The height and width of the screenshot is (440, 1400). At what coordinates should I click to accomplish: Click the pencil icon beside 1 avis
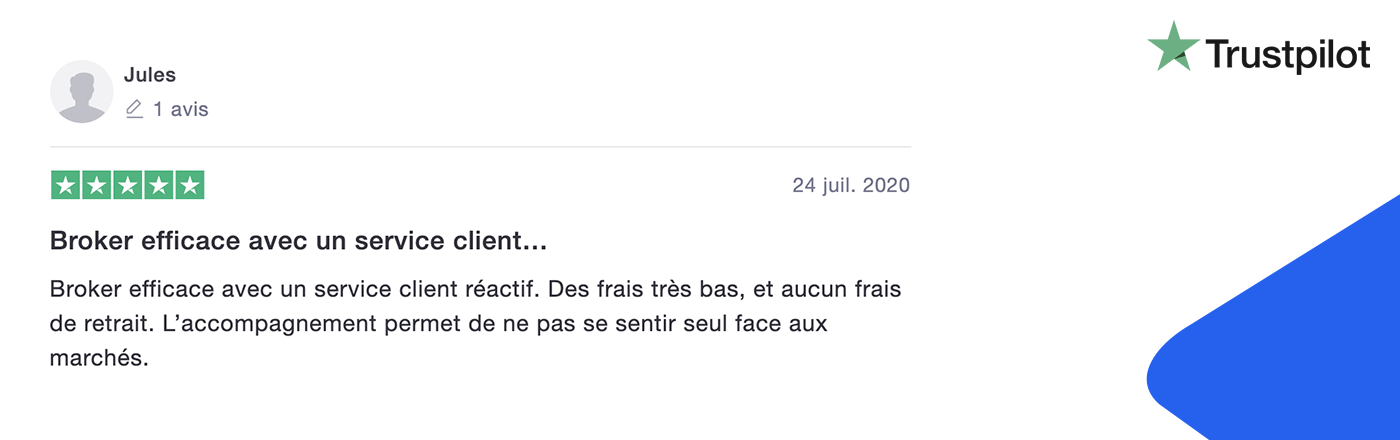134,109
